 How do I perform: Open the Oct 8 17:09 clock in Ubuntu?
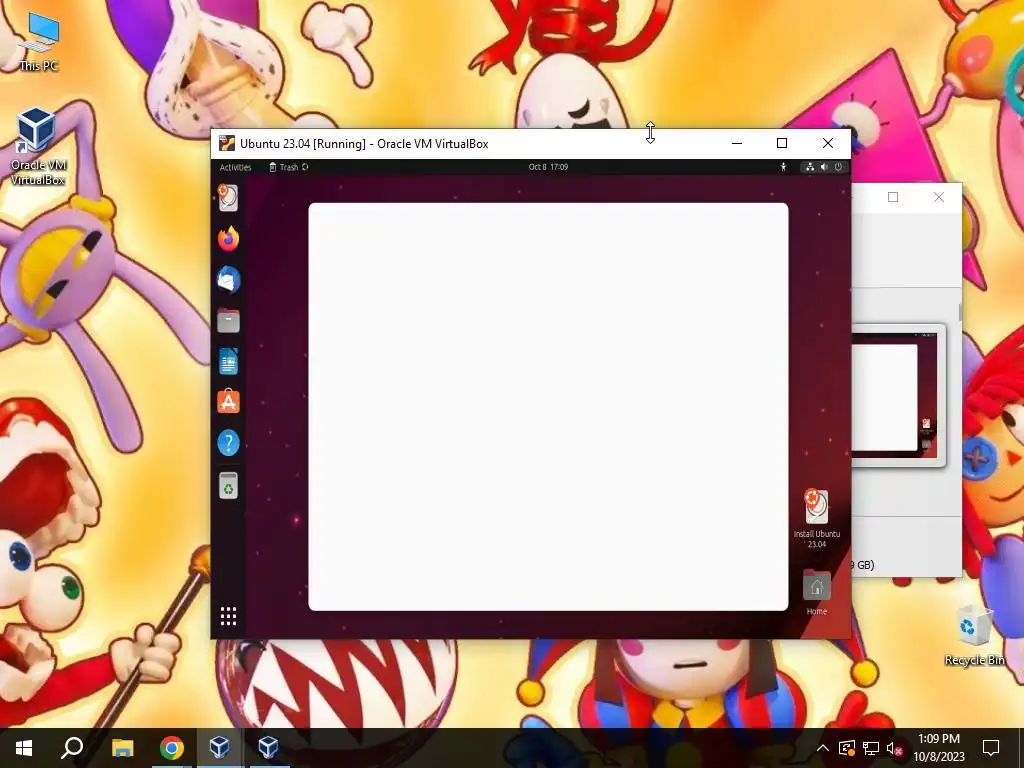(x=548, y=167)
